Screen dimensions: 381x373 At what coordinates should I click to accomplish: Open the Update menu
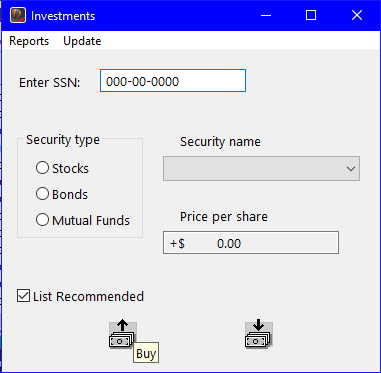pos(82,41)
